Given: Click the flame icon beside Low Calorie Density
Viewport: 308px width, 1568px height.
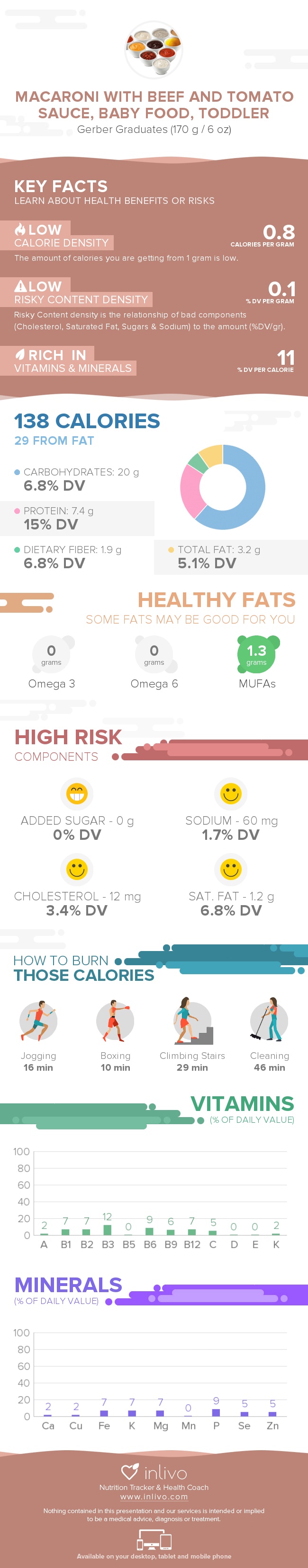Looking at the screenshot, I should (20, 229).
